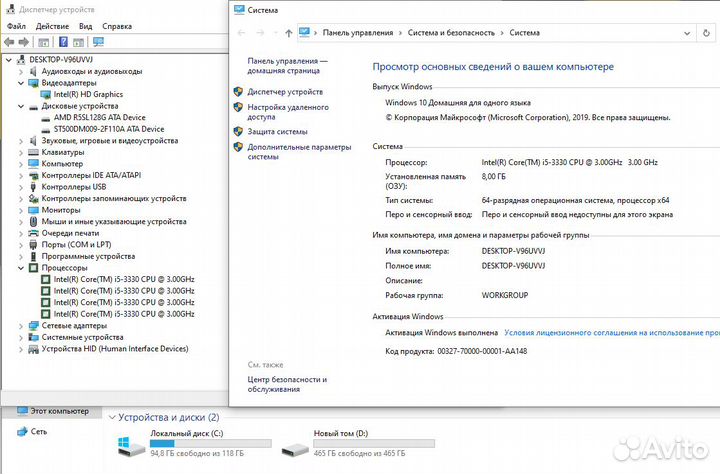Select AMD R5SL128G ATA Device
The height and width of the screenshot is (474, 720).
click(x=99, y=118)
